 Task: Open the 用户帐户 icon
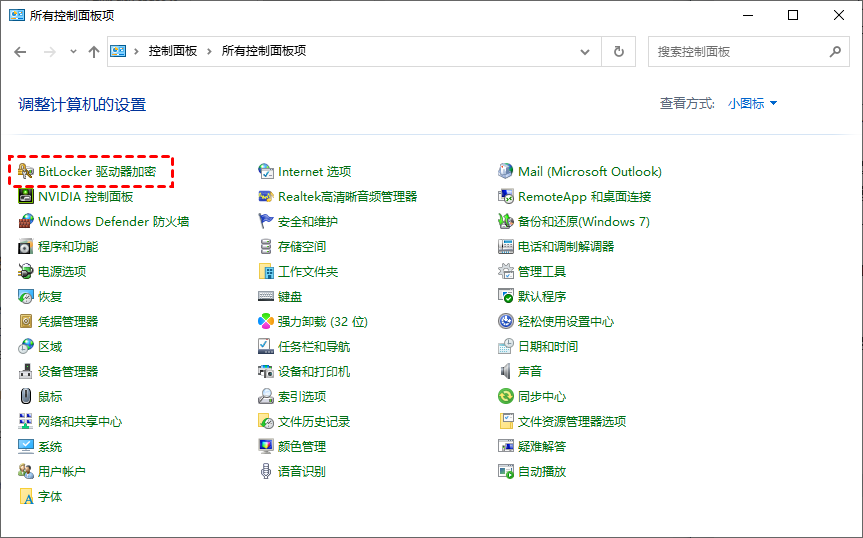point(25,471)
